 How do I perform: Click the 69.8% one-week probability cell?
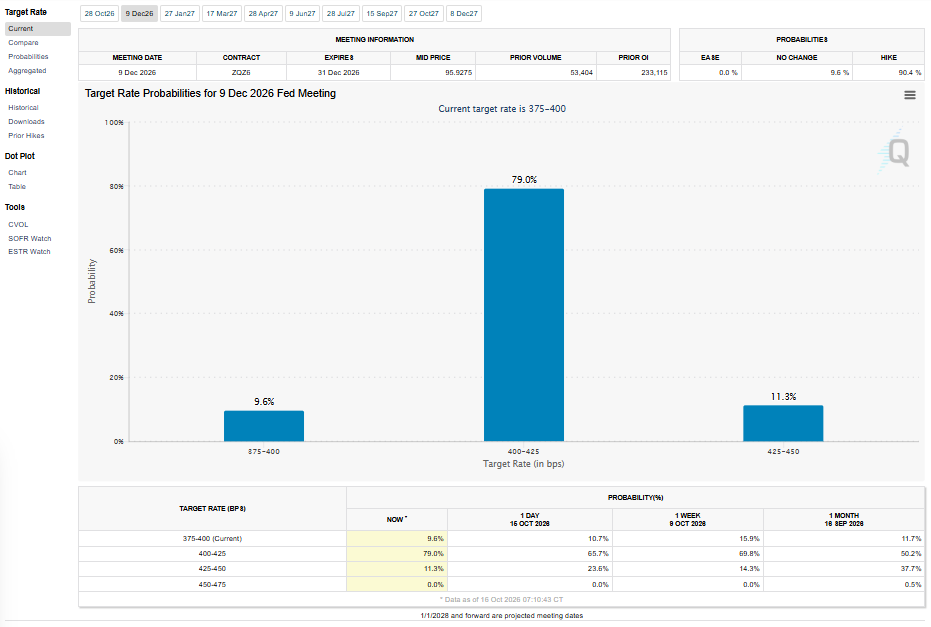[x=688, y=553]
